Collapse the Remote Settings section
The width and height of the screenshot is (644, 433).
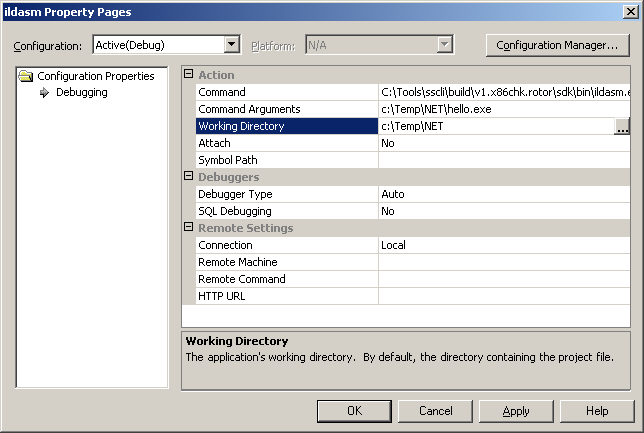click(x=189, y=228)
